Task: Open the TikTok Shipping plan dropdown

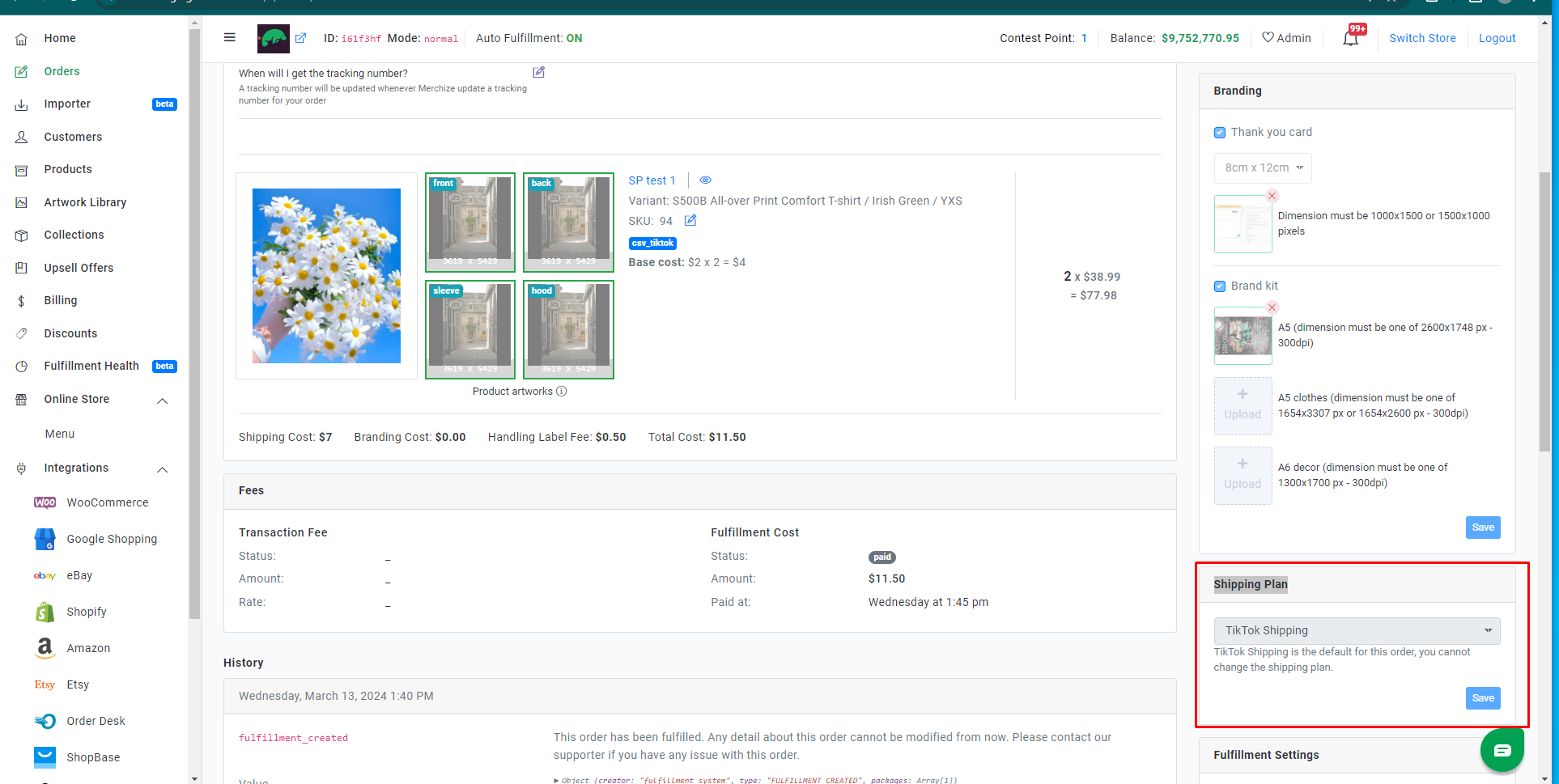Action: pyautogui.click(x=1357, y=630)
